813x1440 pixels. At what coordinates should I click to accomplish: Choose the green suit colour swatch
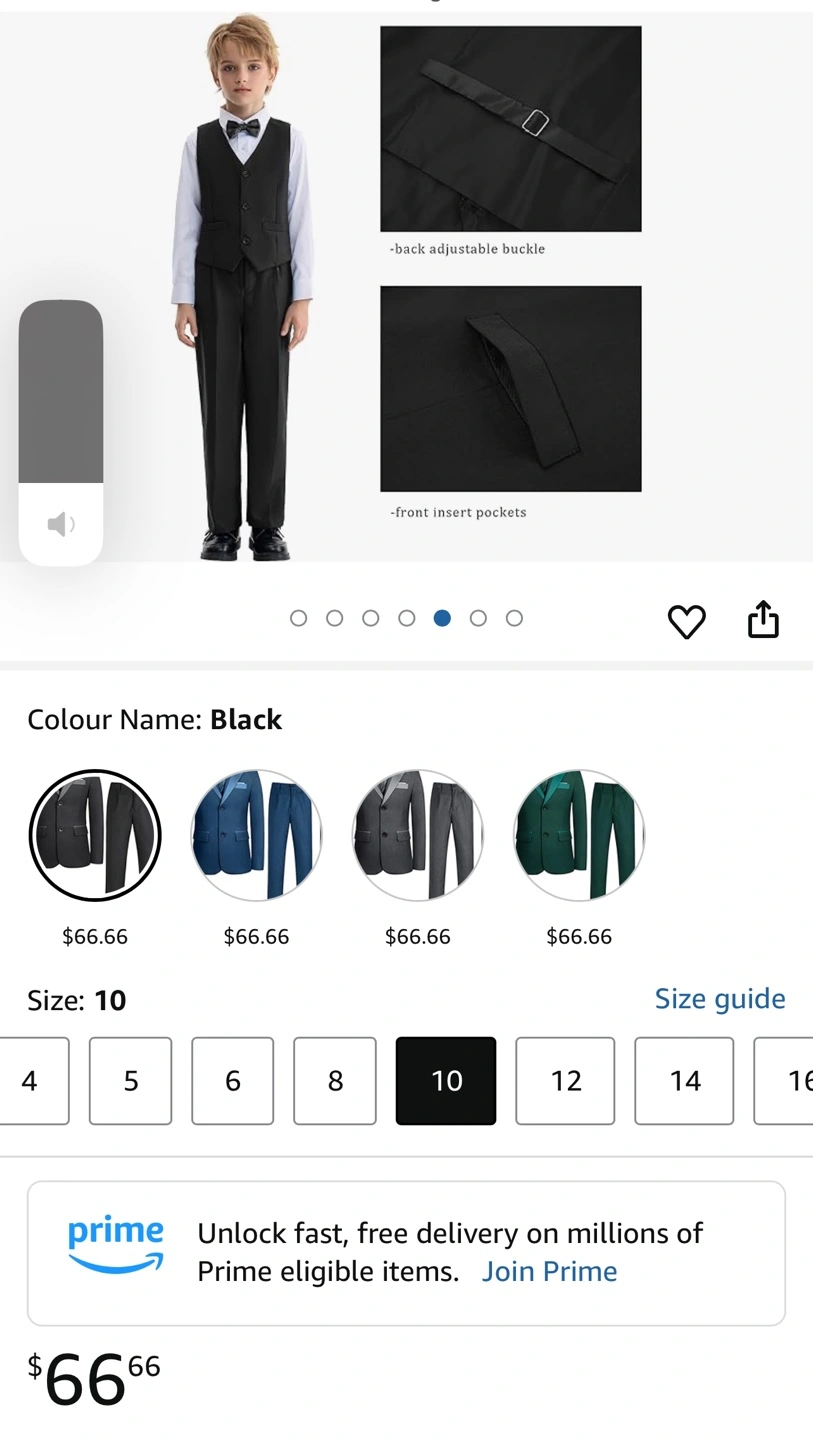[579, 836]
